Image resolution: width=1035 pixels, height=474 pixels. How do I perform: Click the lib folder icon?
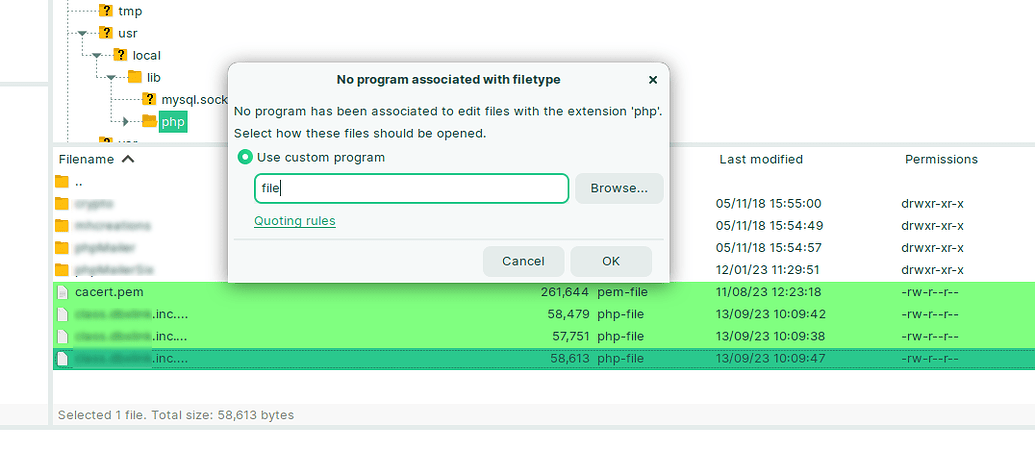tap(134, 77)
